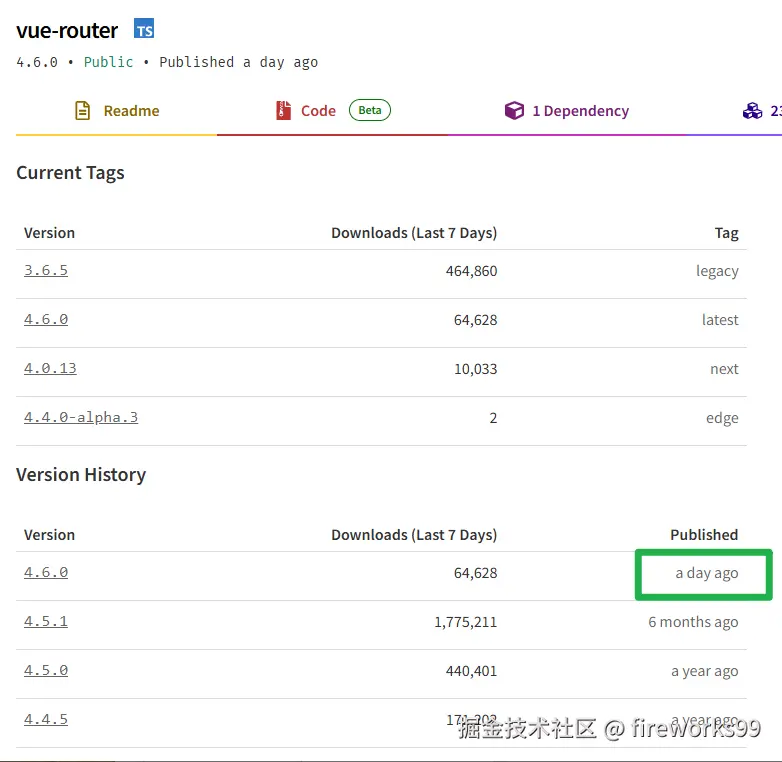Click the 4.6.0 version number in header

[37, 62]
